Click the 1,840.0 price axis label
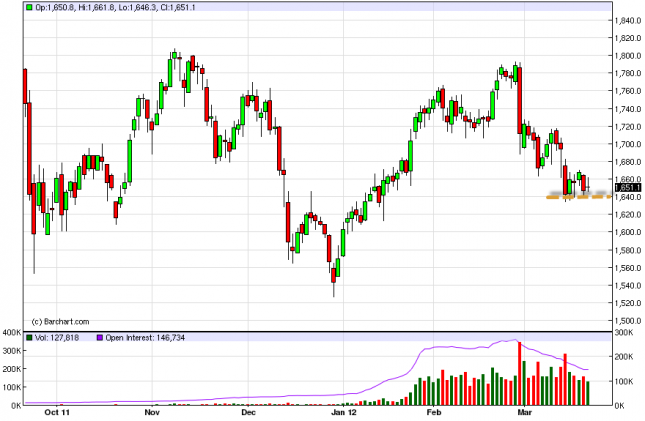The image size is (645, 421). [x=628, y=20]
